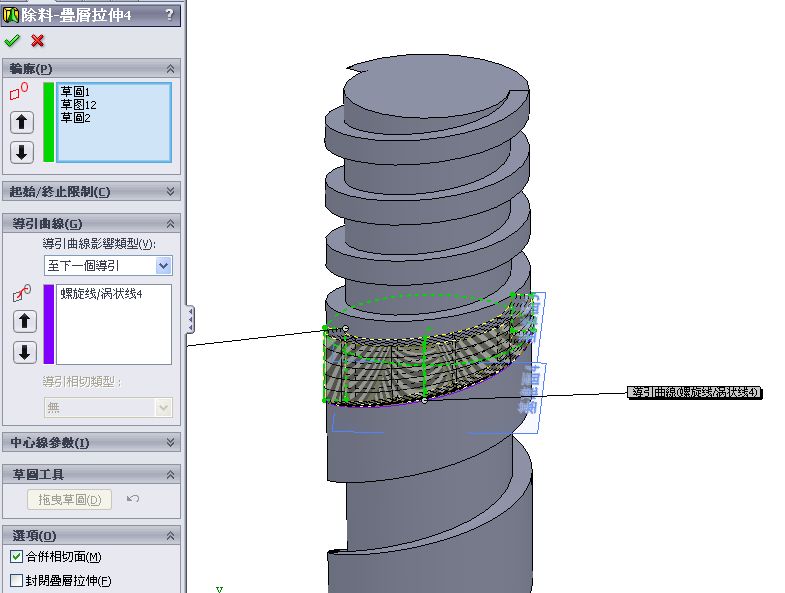Collapse the 導引曲線(G) section
785x593 pixels.
pos(170,223)
